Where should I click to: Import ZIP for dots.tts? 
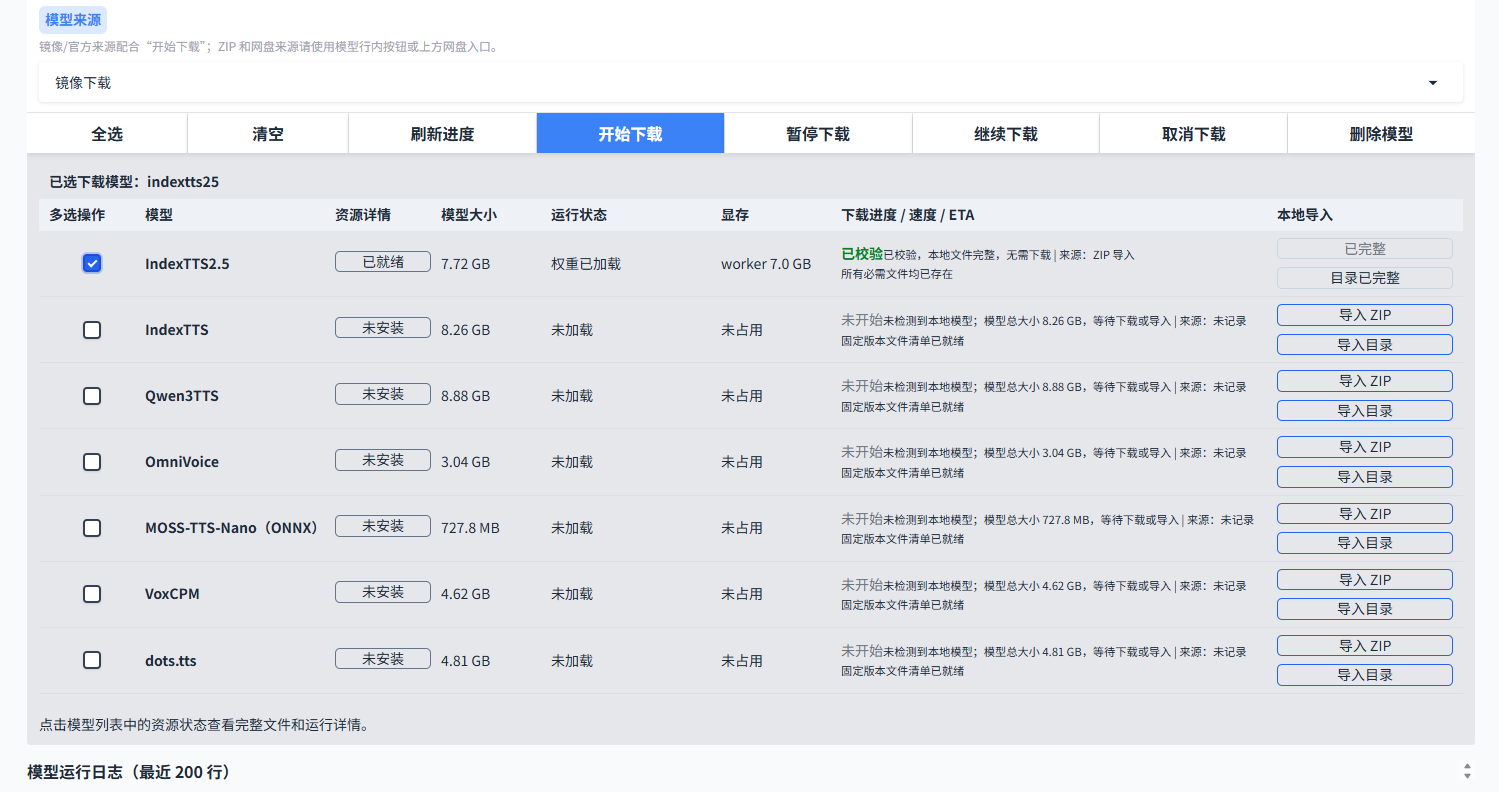(1365, 646)
